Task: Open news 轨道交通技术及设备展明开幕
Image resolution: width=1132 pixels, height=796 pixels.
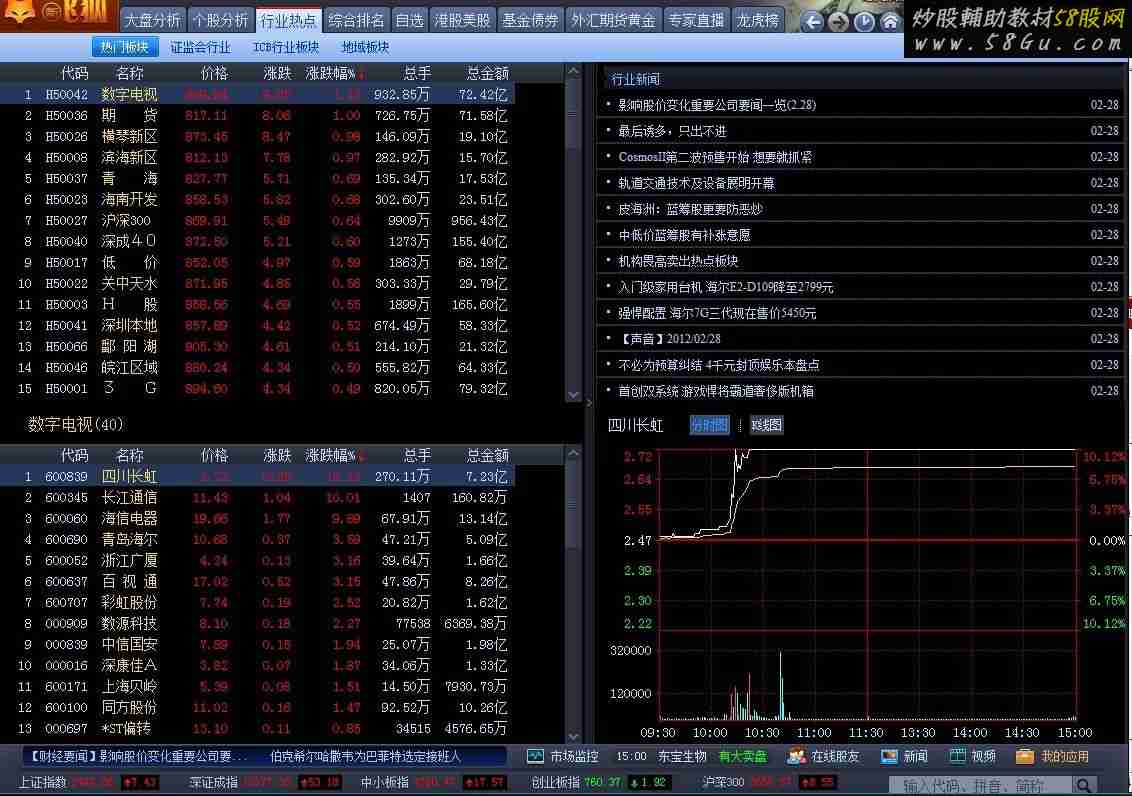Action: pos(696,183)
